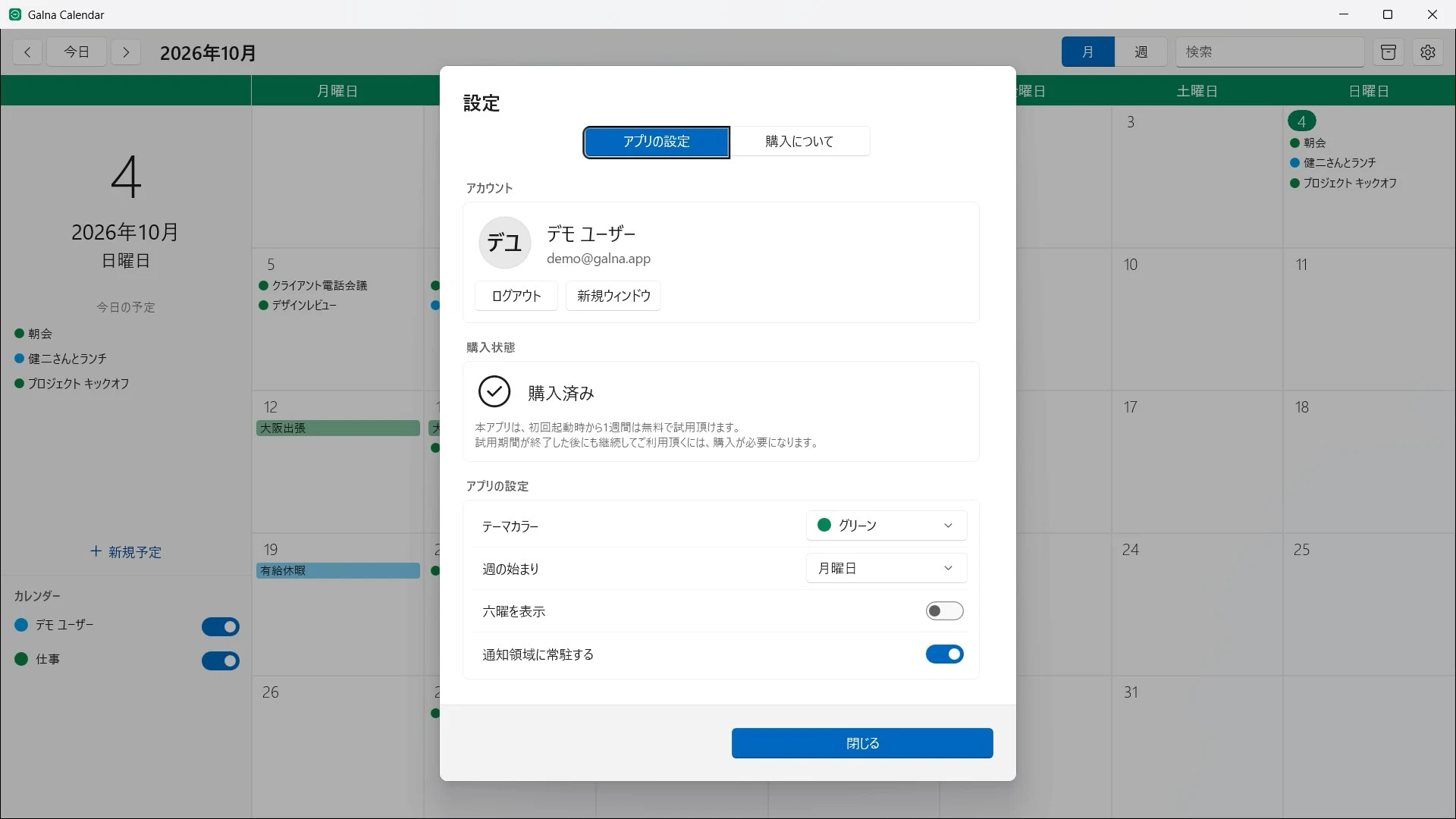Click the date 24 in the calendar grid
This screenshot has height=819, width=1456.
click(1130, 550)
